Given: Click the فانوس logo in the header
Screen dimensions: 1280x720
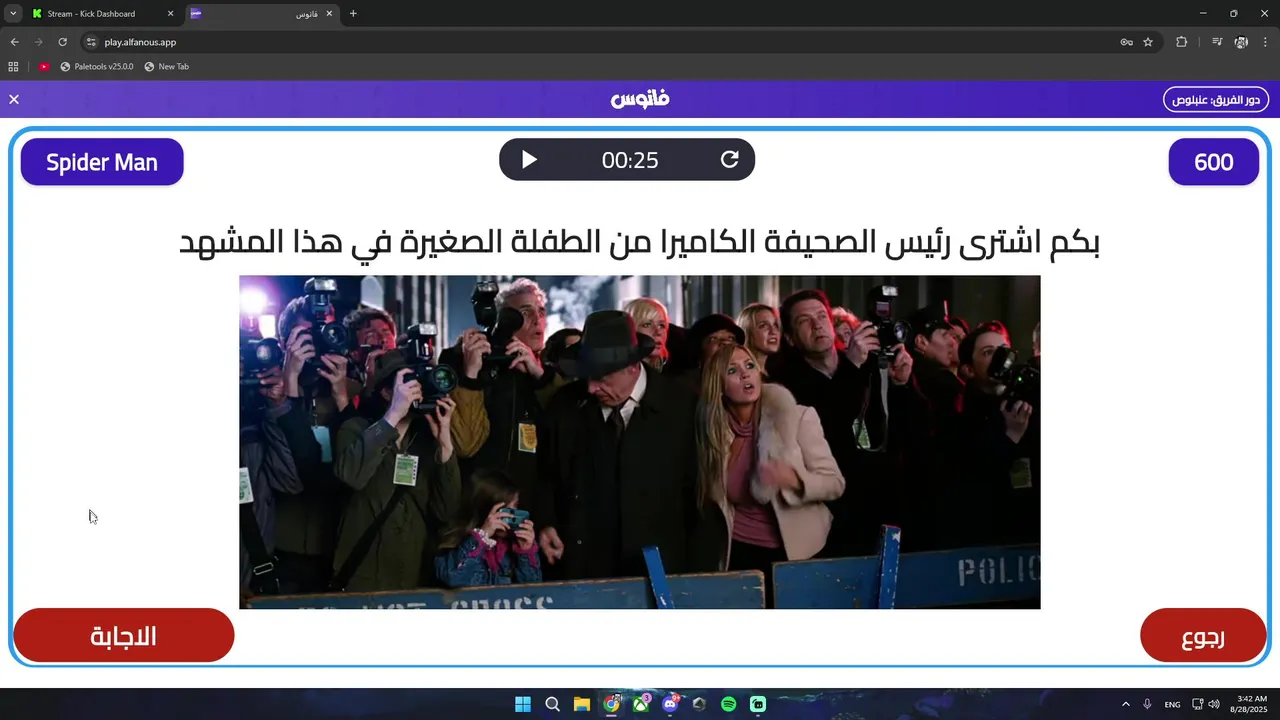Looking at the screenshot, I should 640,99.
